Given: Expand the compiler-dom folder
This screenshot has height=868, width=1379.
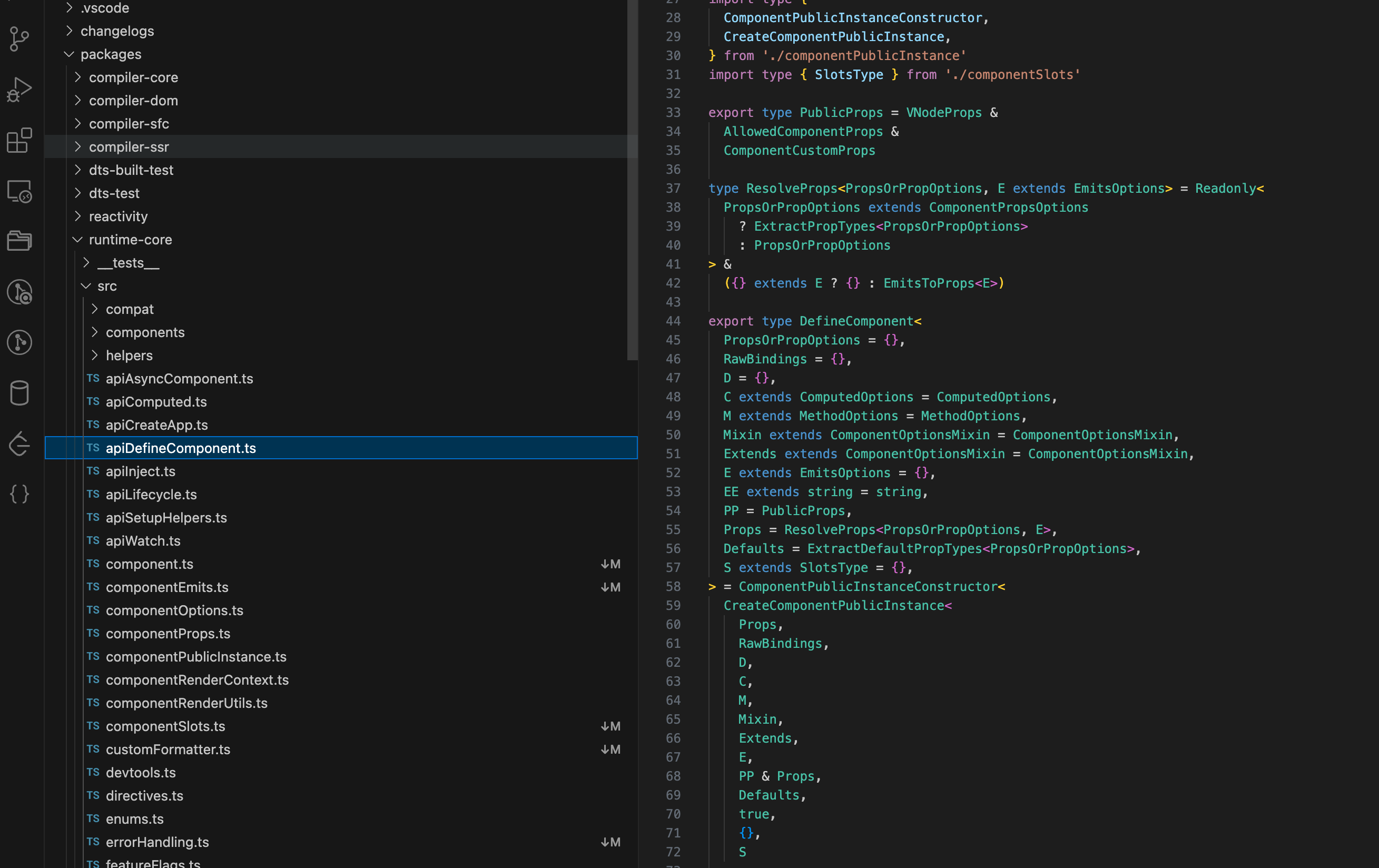Looking at the screenshot, I should click(x=78, y=100).
